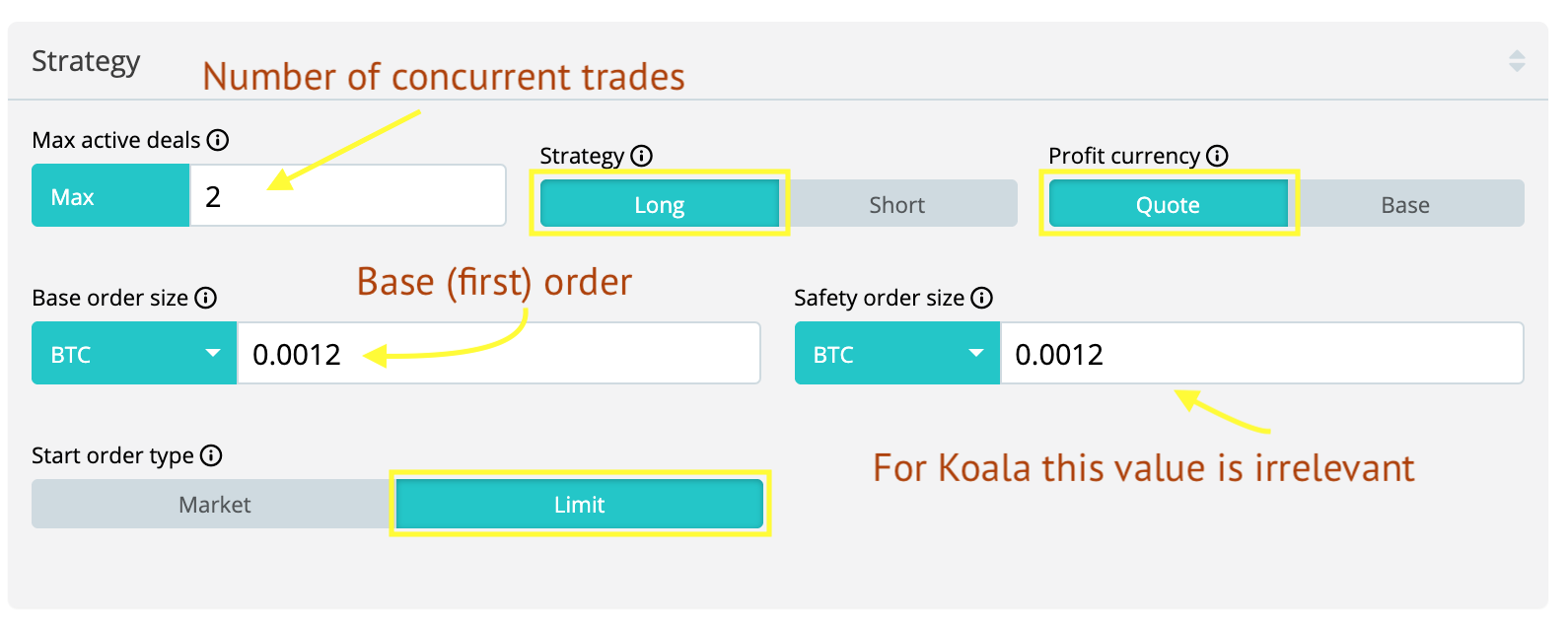Click the Safety order size value field

point(1261,354)
